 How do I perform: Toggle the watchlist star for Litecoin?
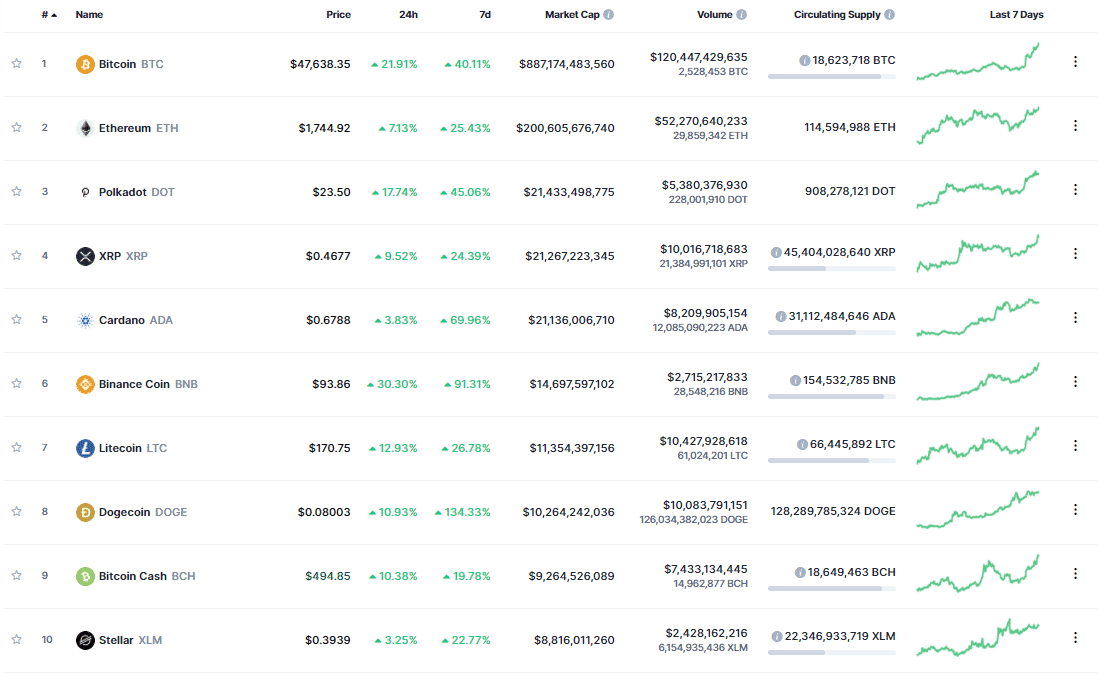pyautogui.click(x=16, y=447)
